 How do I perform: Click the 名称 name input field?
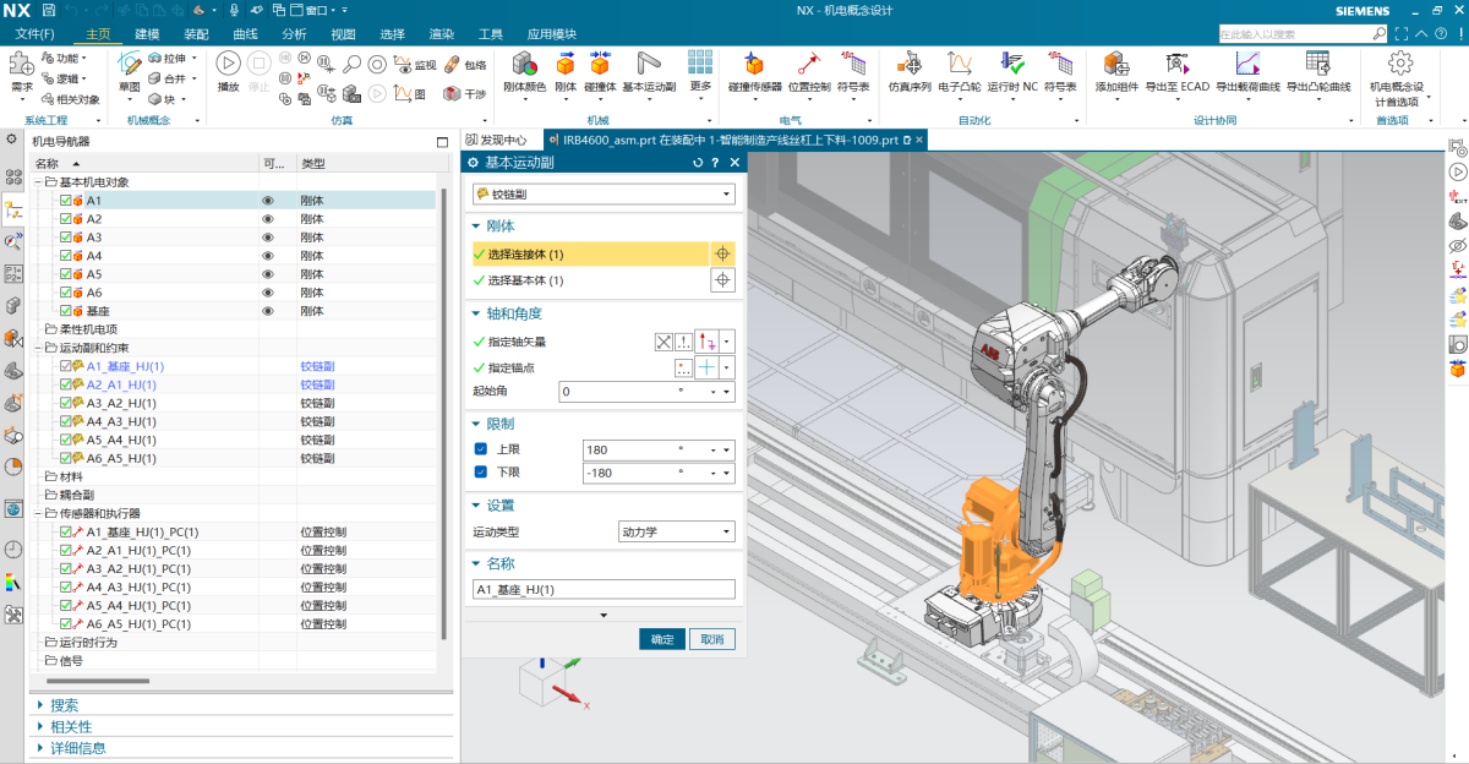[x=603, y=590]
